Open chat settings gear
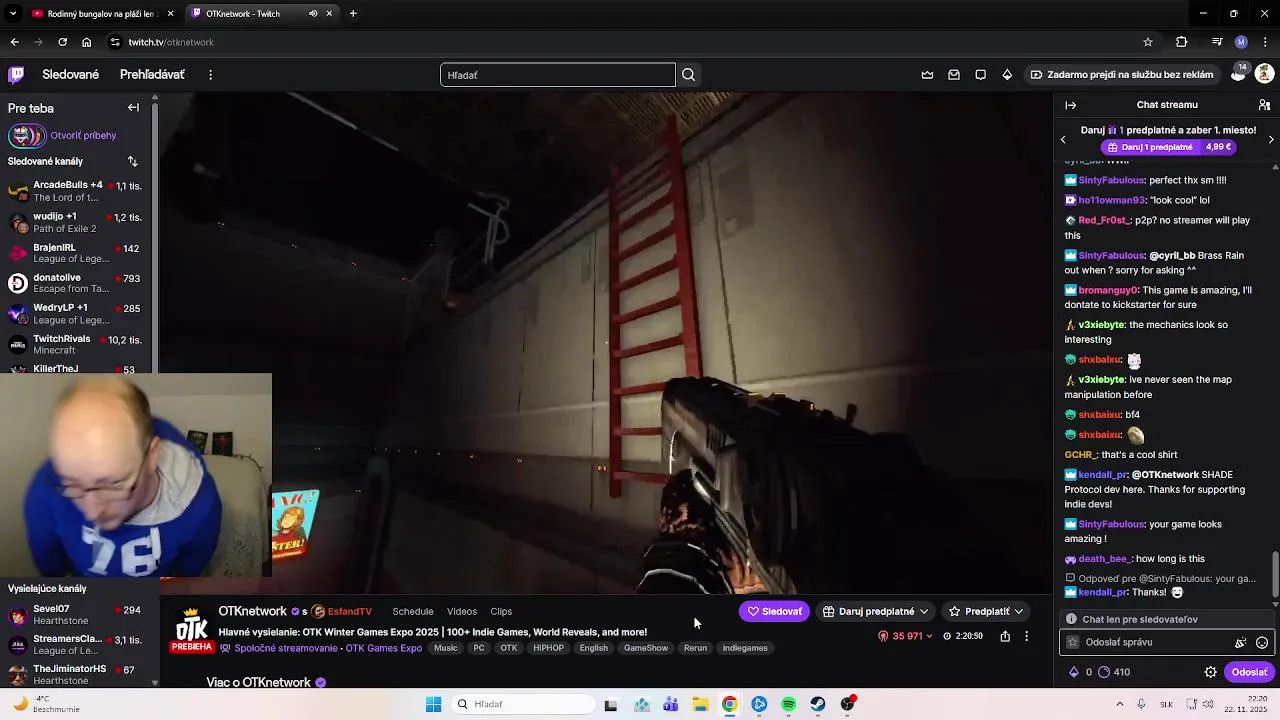 tap(1210, 672)
